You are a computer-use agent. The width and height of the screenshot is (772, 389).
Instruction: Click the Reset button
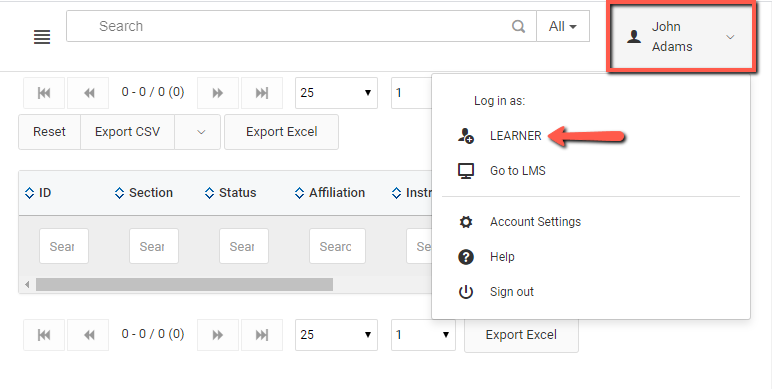[x=49, y=132]
